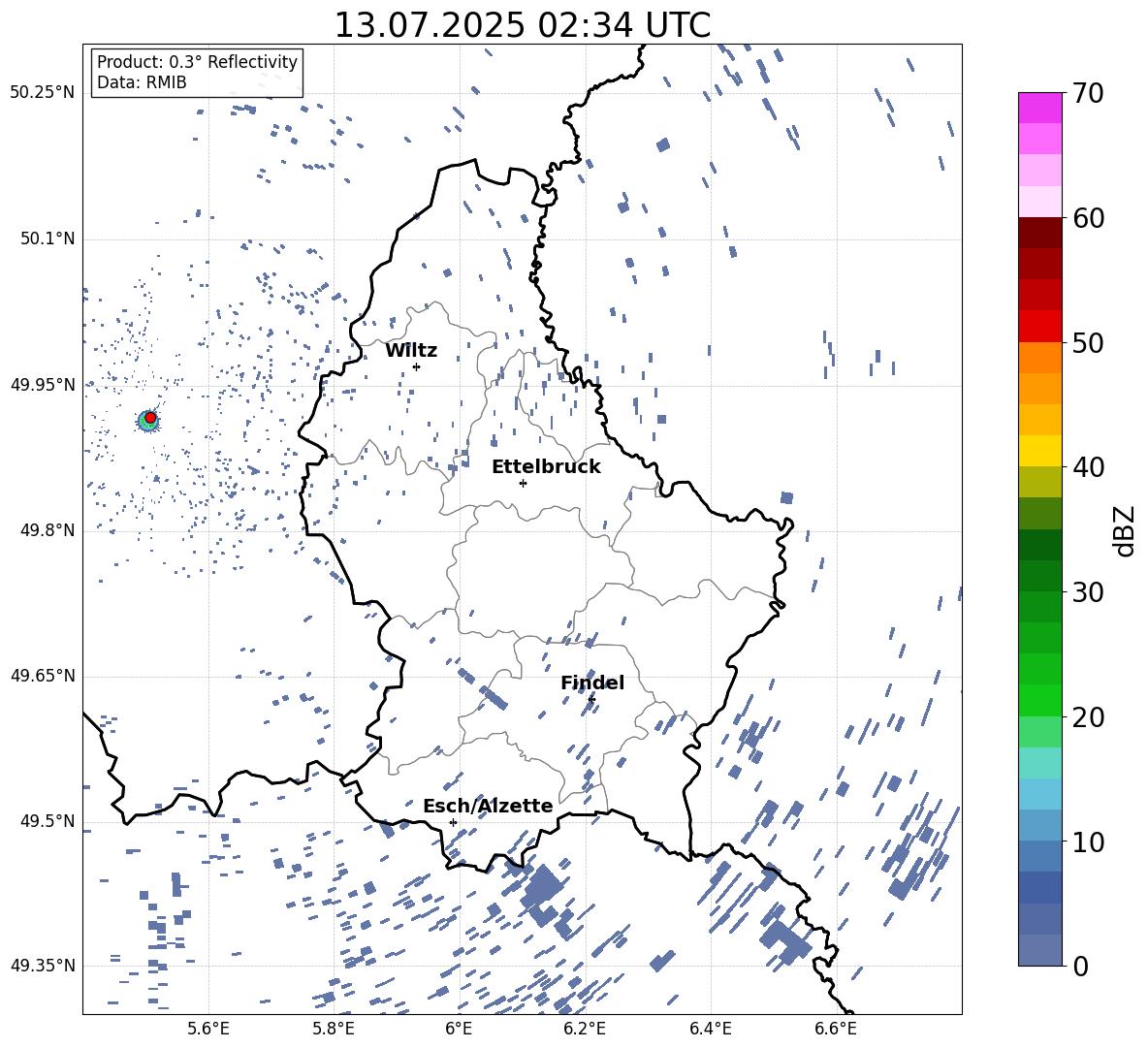Click the 70 colorbar tick label
1148x1048 pixels.
pyautogui.click(x=1088, y=94)
